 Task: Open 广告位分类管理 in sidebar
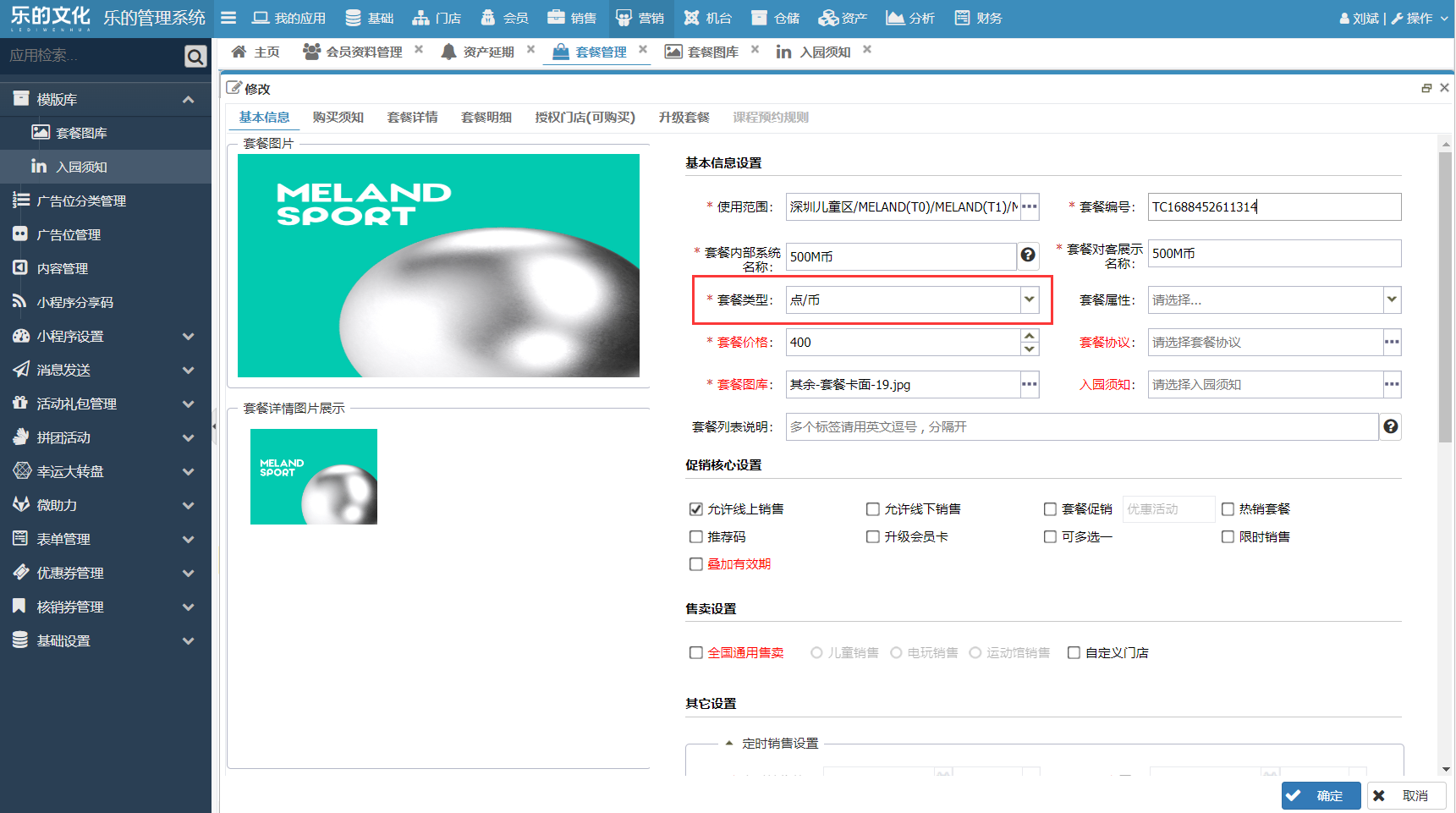coord(106,201)
